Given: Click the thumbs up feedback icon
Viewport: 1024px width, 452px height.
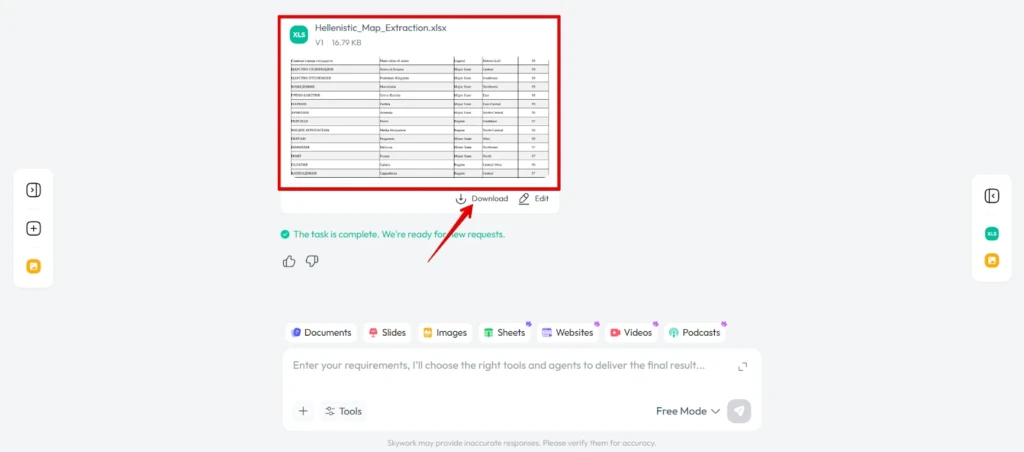Looking at the screenshot, I should tap(289, 261).
